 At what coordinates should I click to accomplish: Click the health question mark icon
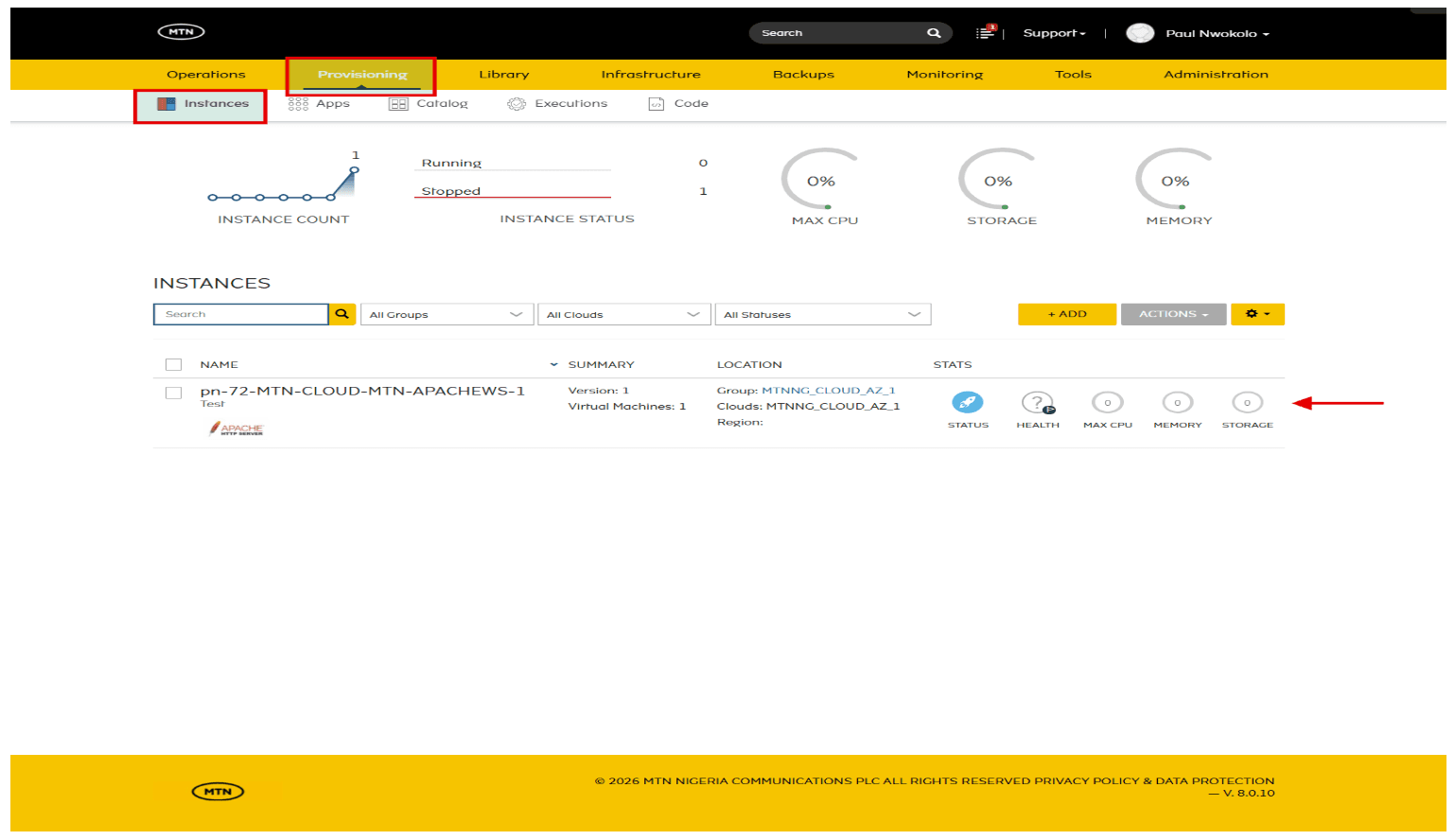pyautogui.click(x=1038, y=403)
